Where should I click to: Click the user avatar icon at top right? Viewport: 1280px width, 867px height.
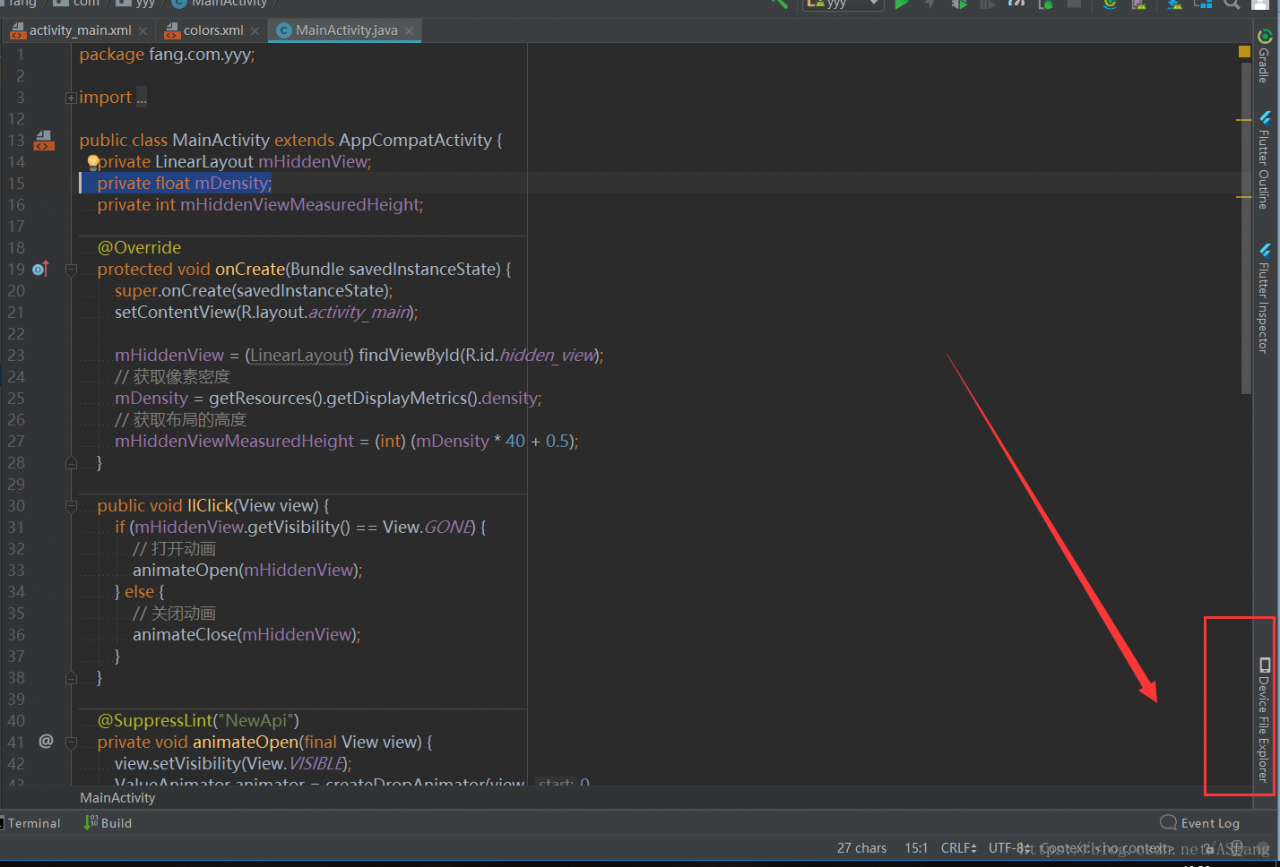click(x=1260, y=4)
